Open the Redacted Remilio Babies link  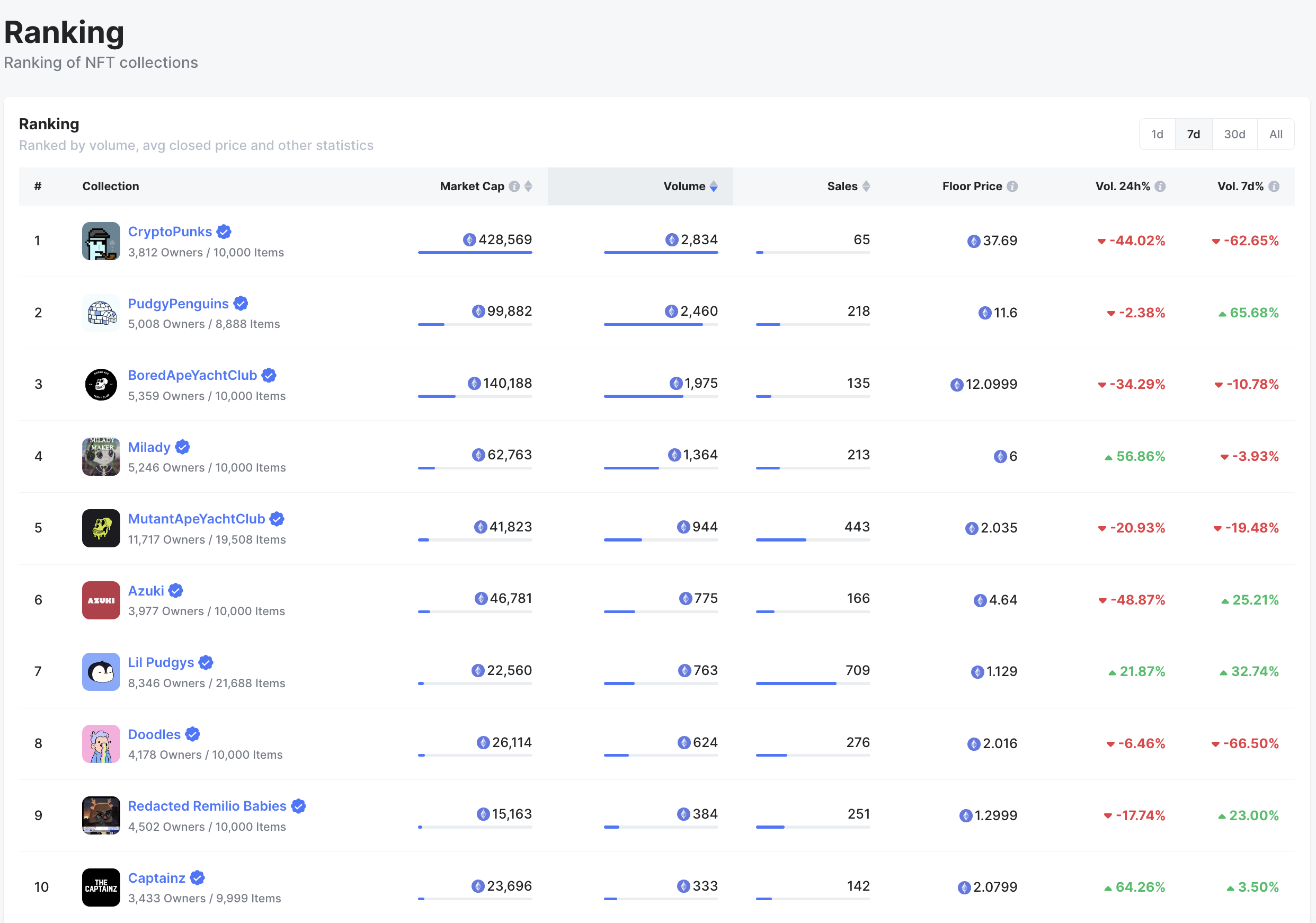pos(207,806)
